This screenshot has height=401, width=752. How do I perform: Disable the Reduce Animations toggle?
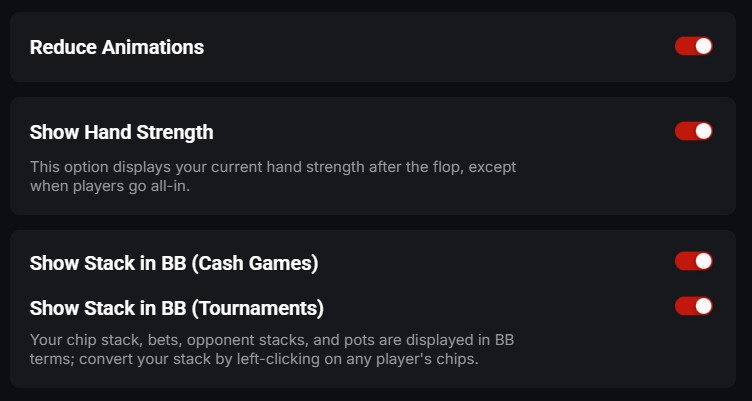click(x=693, y=46)
